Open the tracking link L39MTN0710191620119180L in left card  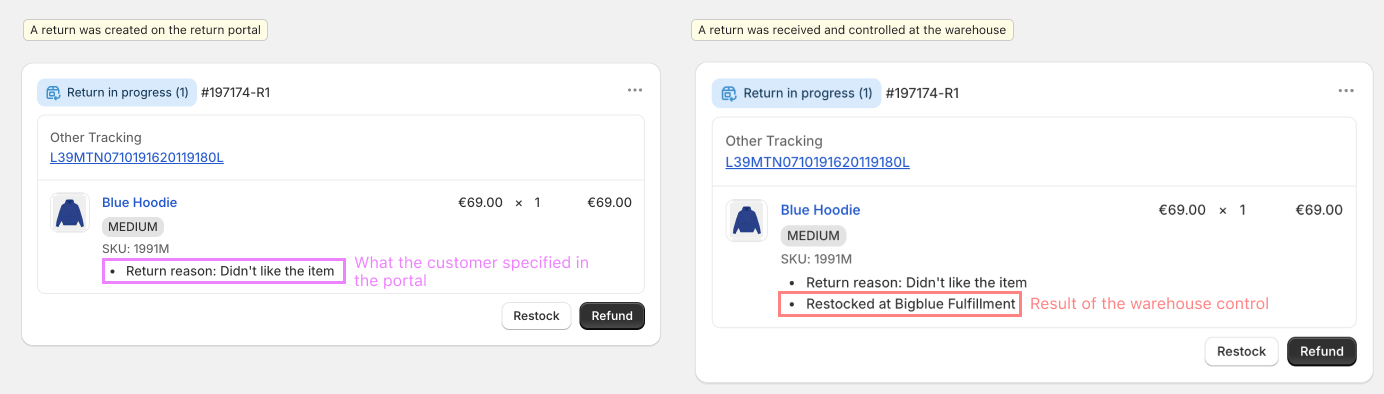click(137, 157)
